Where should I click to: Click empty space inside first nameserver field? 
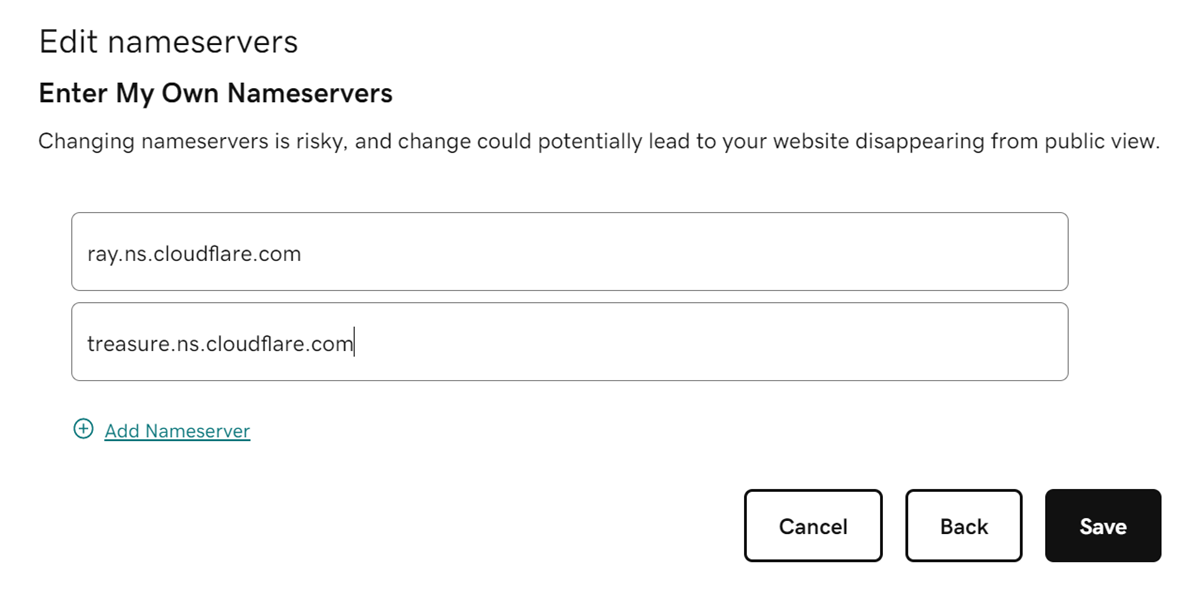[700, 252]
